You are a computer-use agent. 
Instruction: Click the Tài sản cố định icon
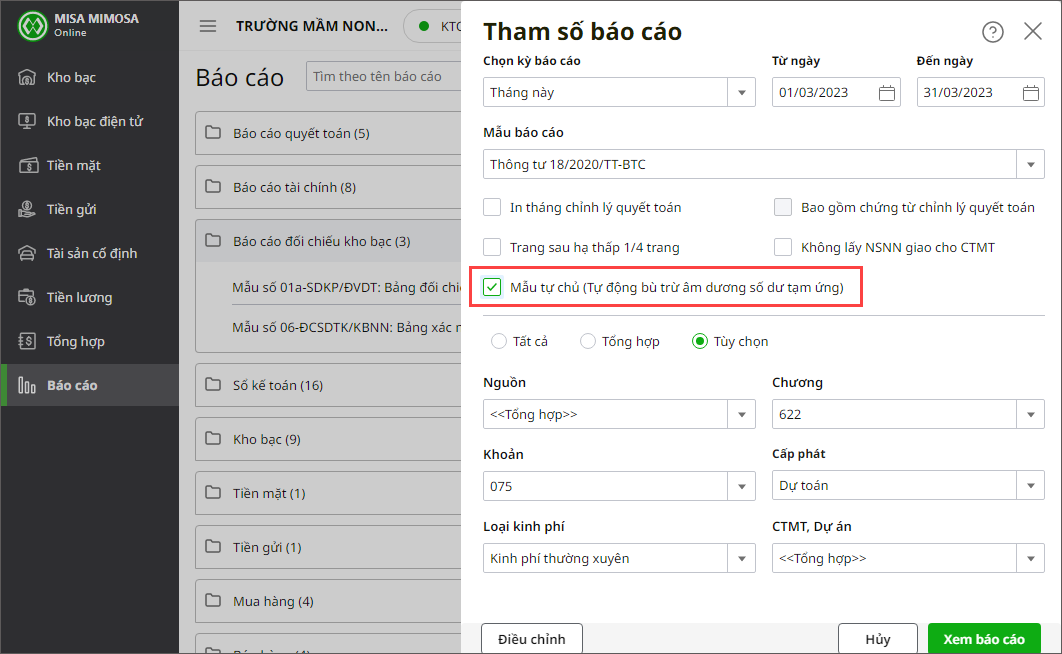(x=28, y=253)
